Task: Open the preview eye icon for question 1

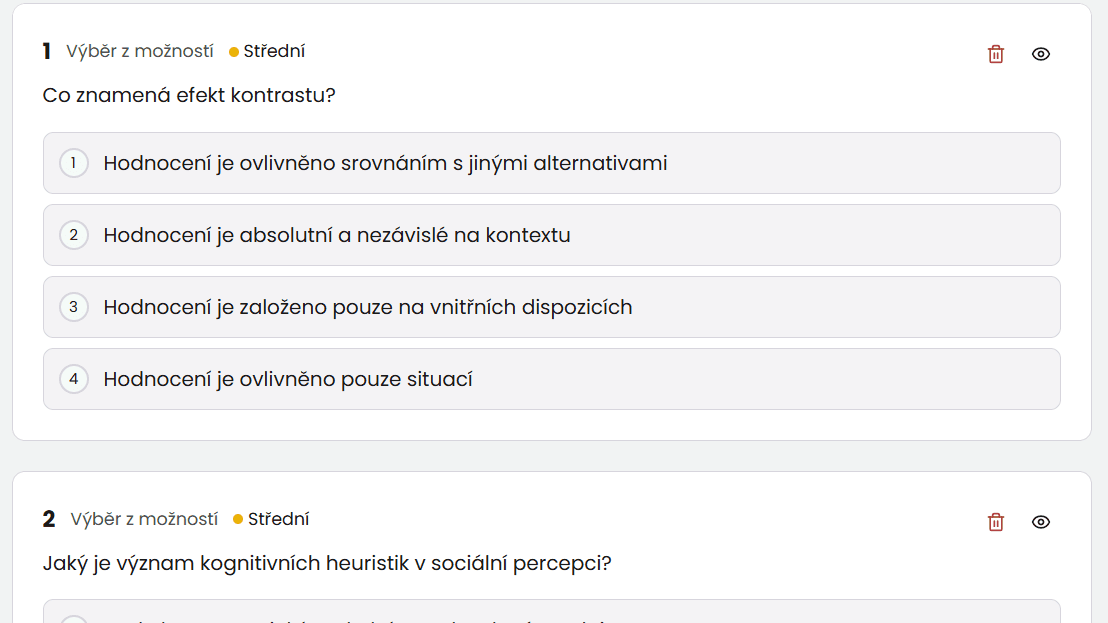Action: click(1041, 54)
